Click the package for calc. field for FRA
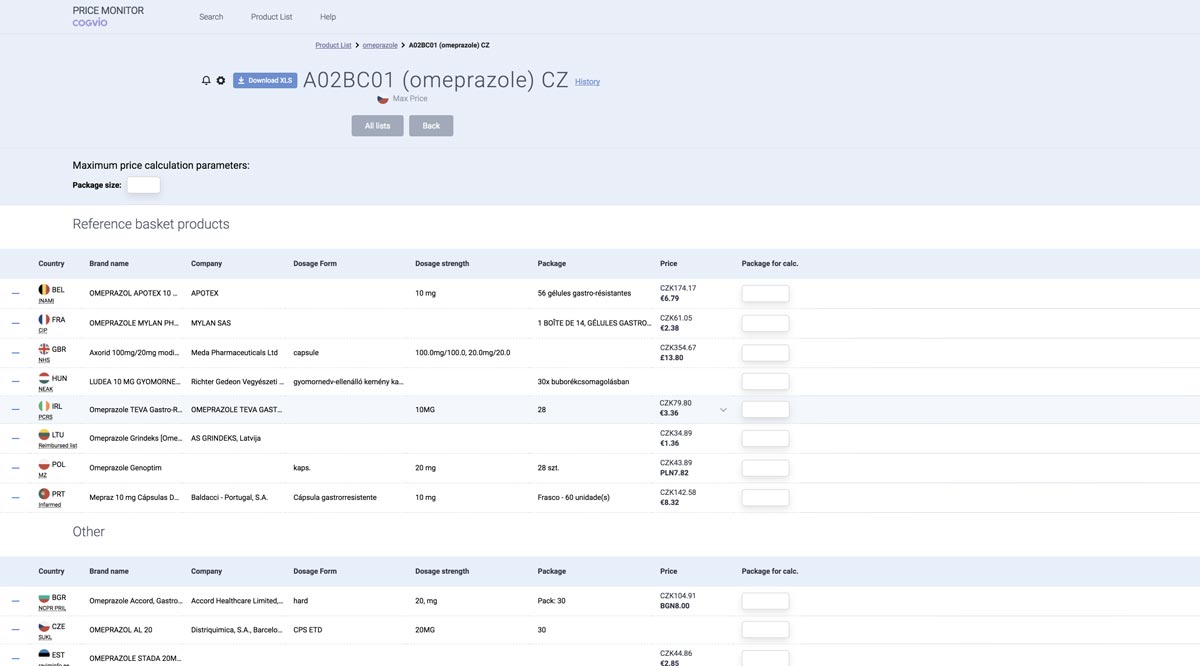The image size is (1200, 666). (765, 324)
